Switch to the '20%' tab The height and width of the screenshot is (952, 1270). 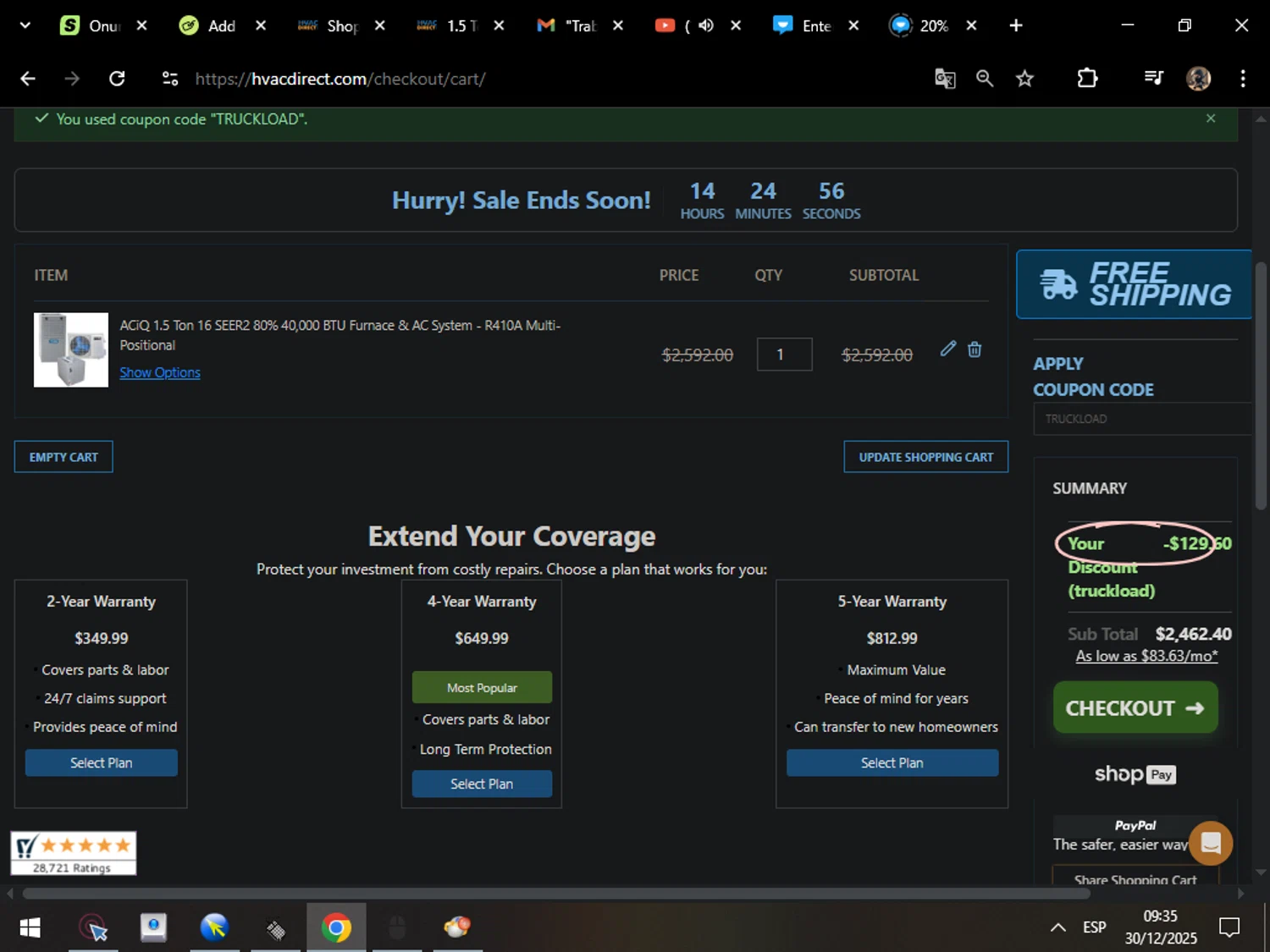[919, 25]
